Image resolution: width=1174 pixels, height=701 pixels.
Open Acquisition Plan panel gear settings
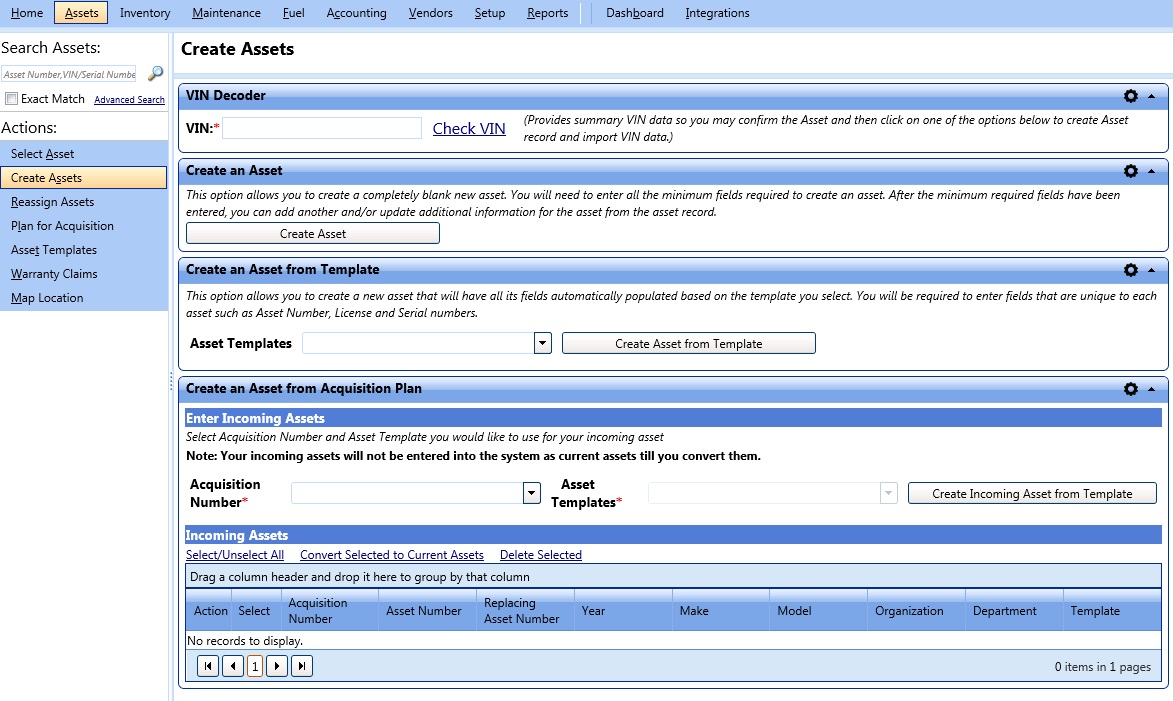click(1131, 389)
